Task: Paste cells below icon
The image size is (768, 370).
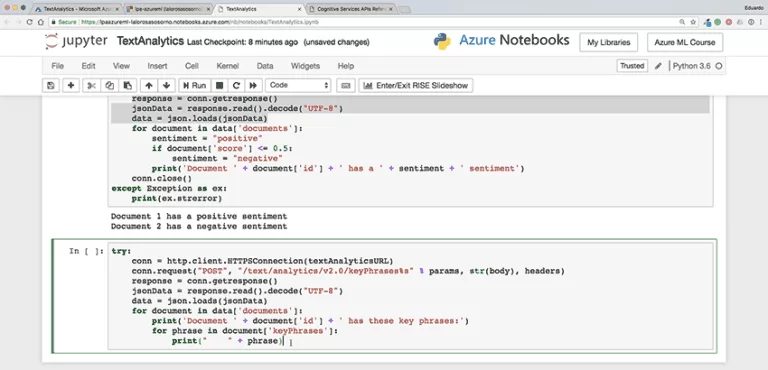Action: (127, 85)
